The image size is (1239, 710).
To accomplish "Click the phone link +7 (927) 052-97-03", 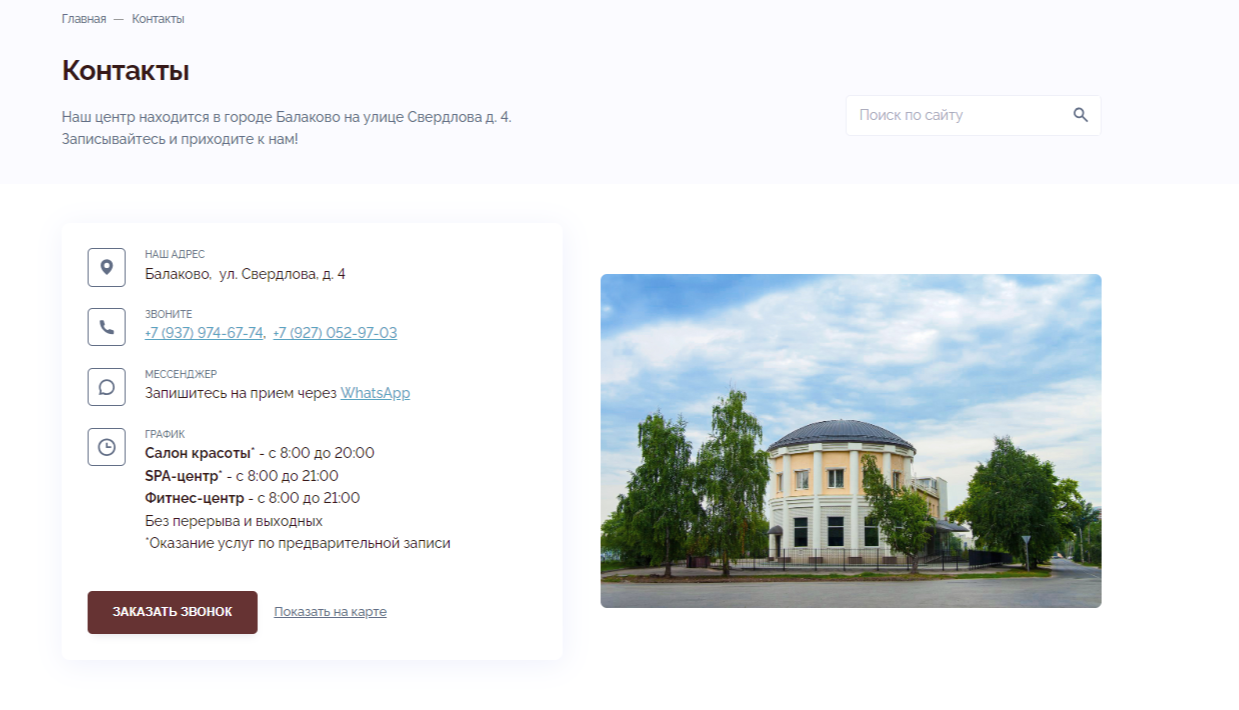I will pos(334,333).
